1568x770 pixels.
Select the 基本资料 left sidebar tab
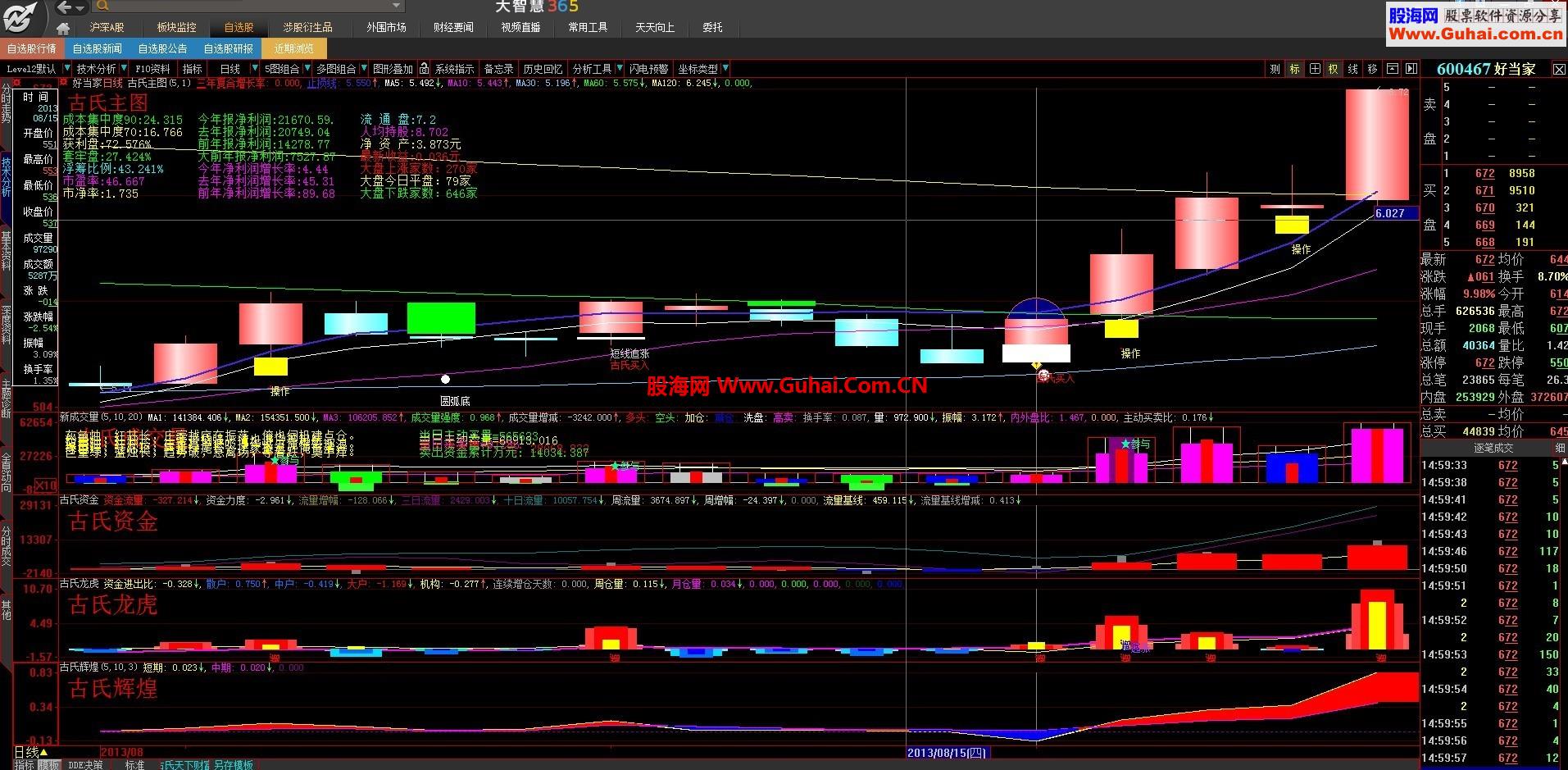point(7,251)
